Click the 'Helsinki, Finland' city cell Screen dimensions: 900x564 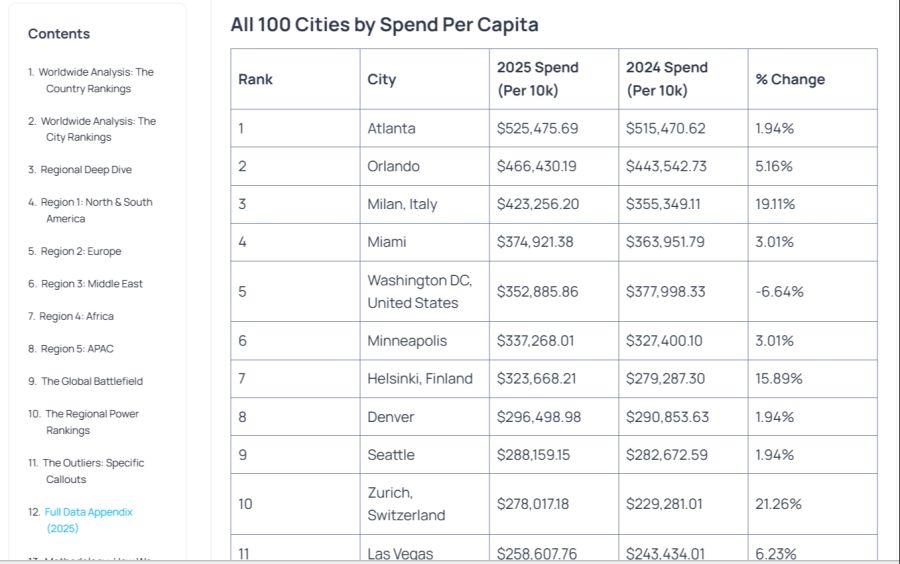(420, 379)
